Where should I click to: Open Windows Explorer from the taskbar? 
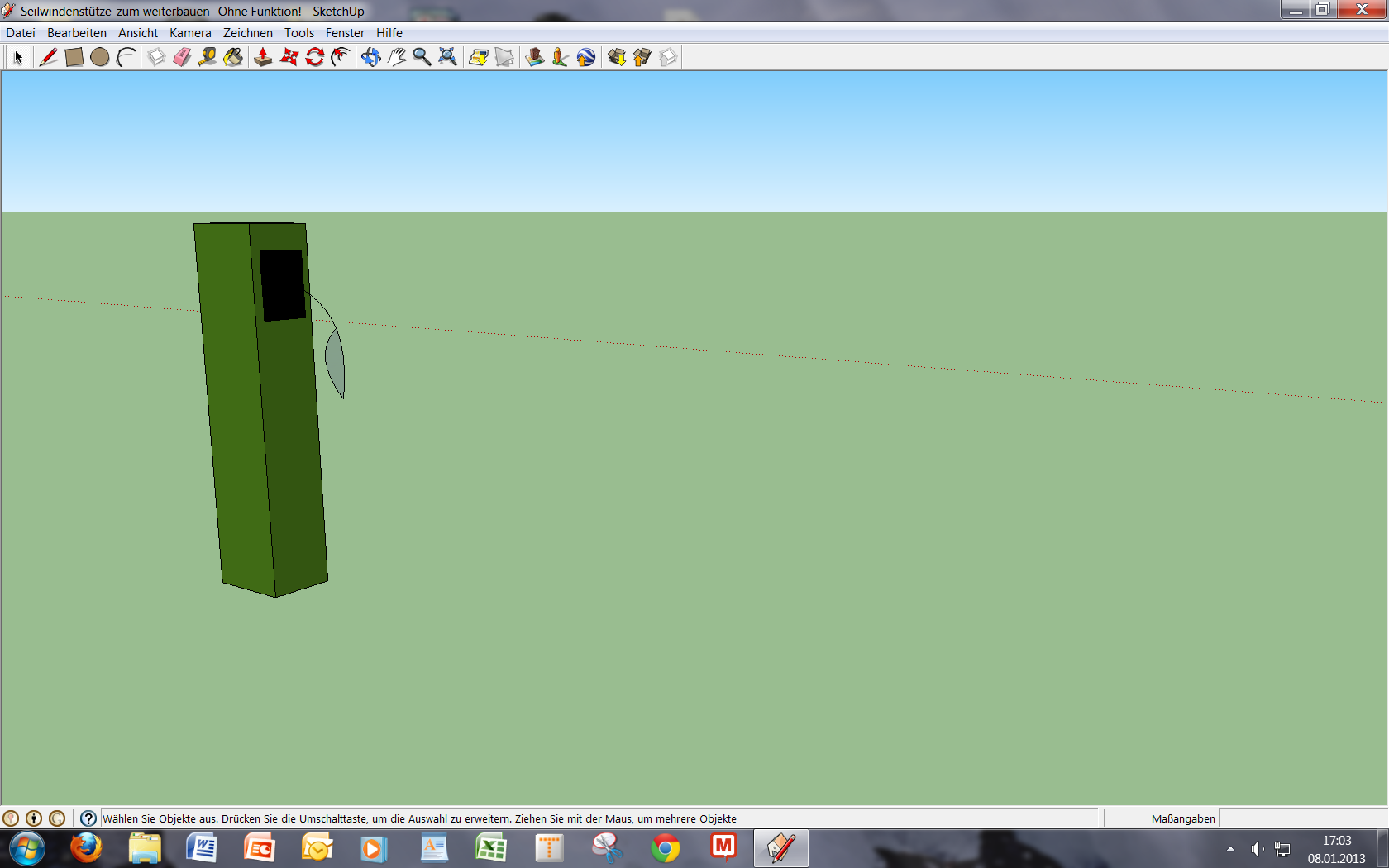pos(145,848)
